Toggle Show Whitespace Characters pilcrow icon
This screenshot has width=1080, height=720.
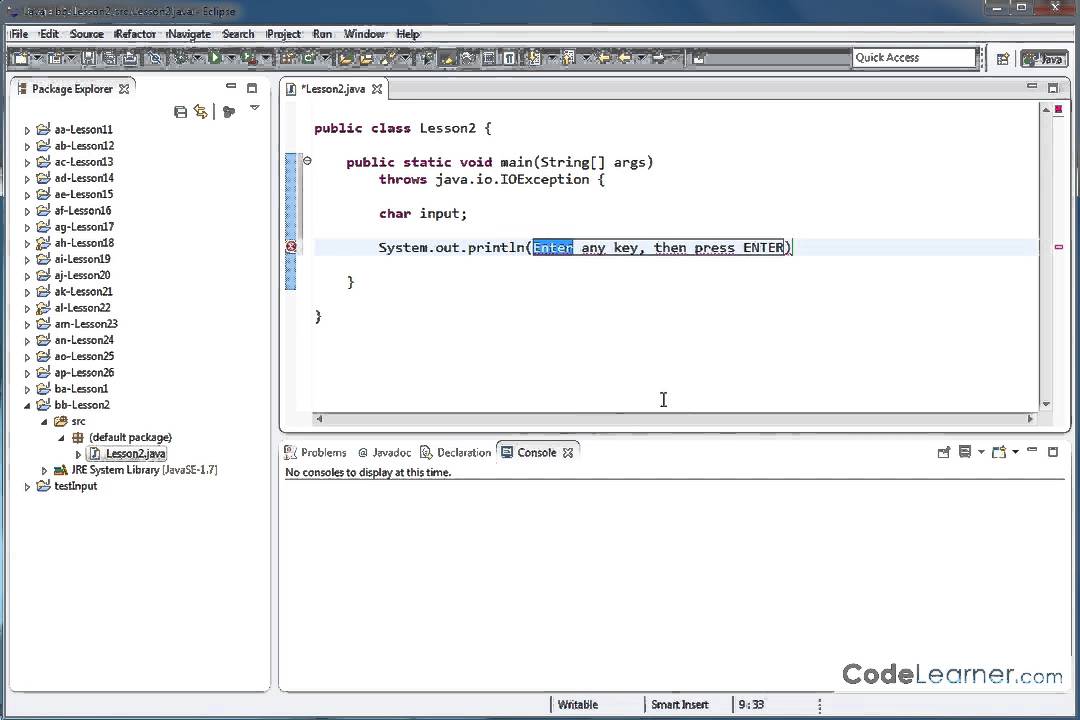pyautogui.click(x=508, y=59)
